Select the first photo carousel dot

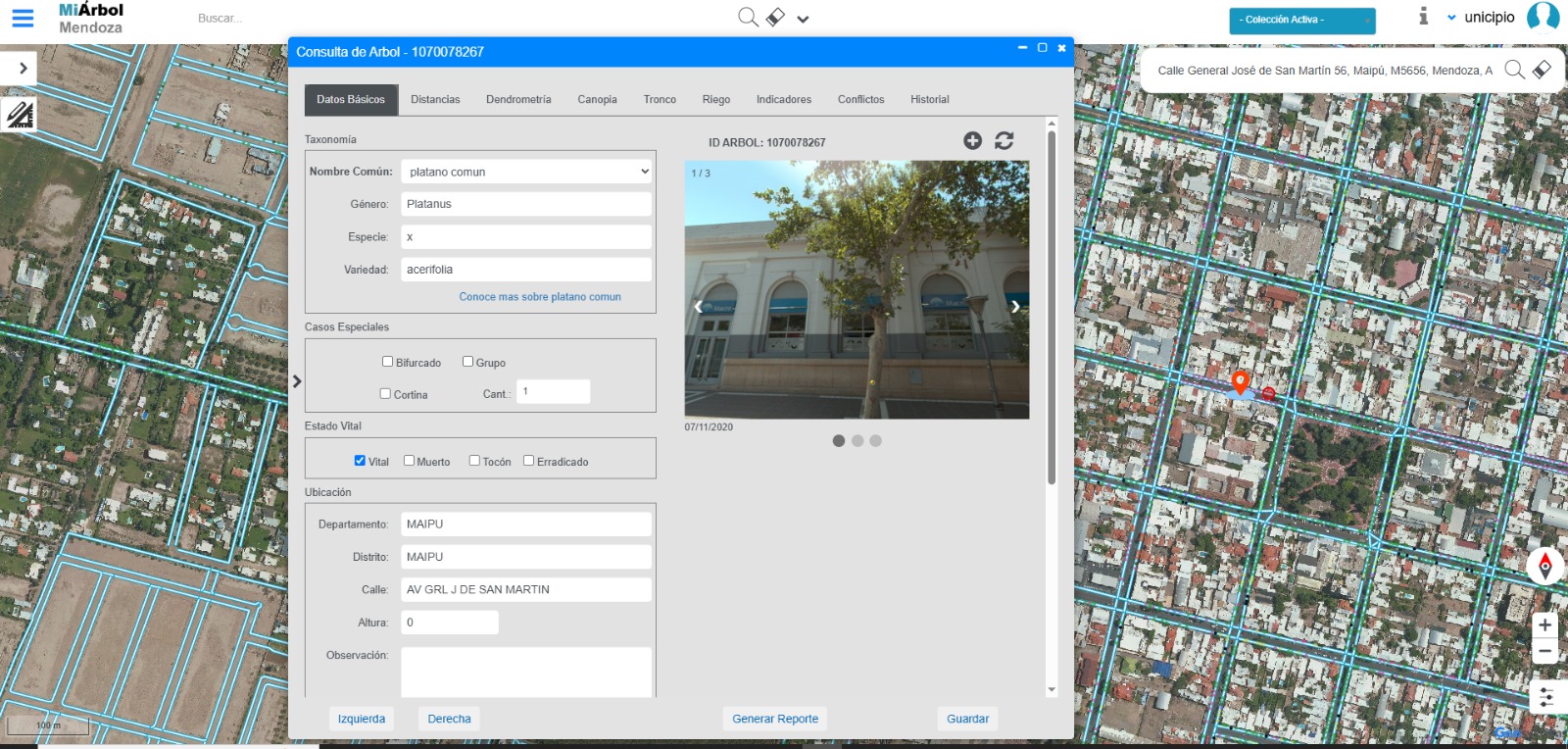(x=839, y=441)
